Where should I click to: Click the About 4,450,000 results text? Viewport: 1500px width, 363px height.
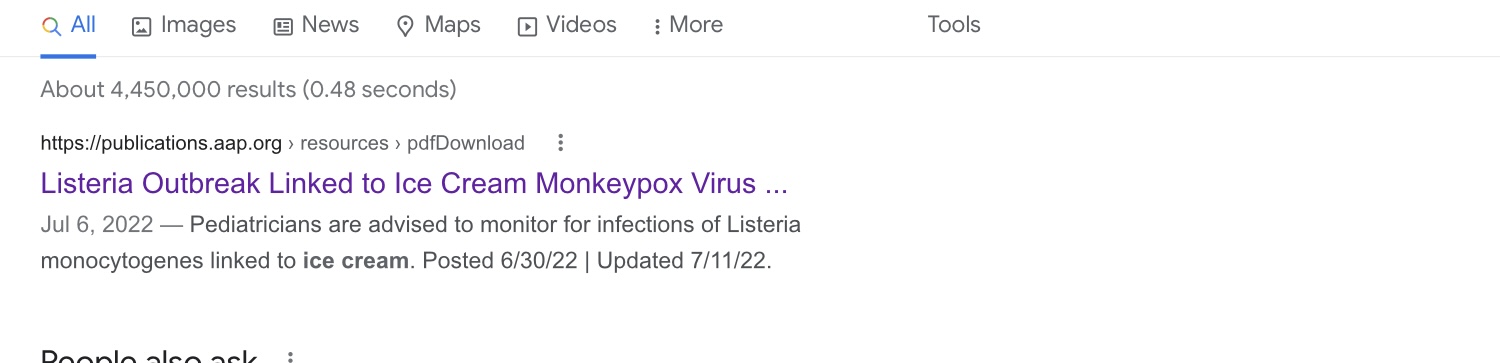click(x=248, y=89)
